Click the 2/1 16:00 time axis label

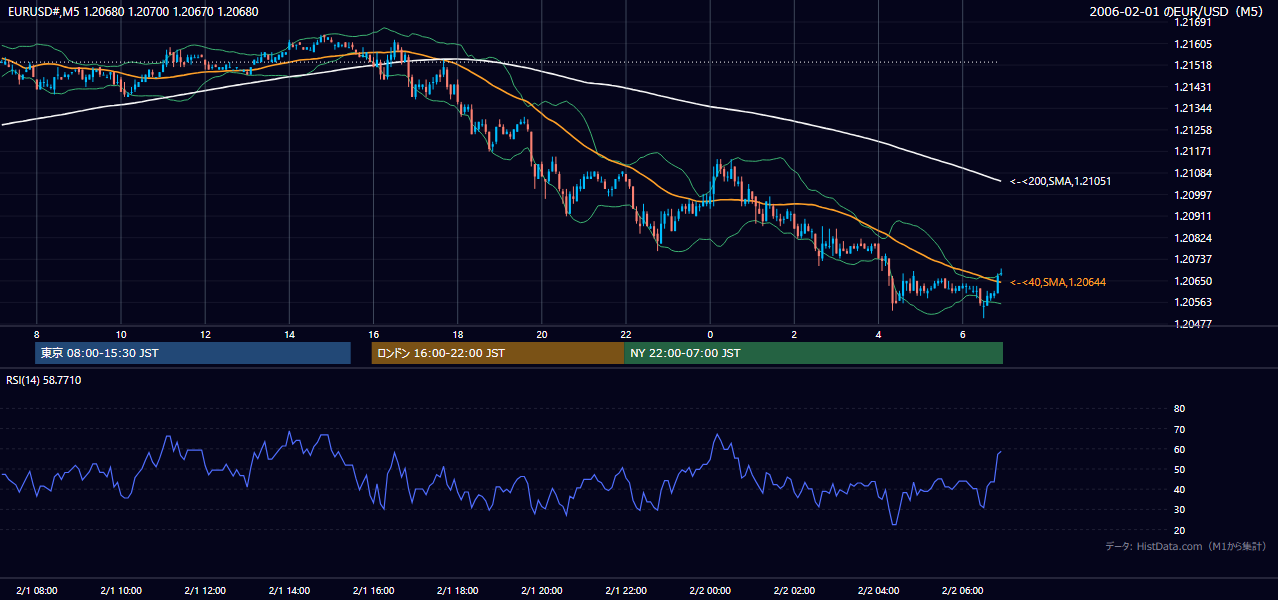pyautogui.click(x=373, y=590)
